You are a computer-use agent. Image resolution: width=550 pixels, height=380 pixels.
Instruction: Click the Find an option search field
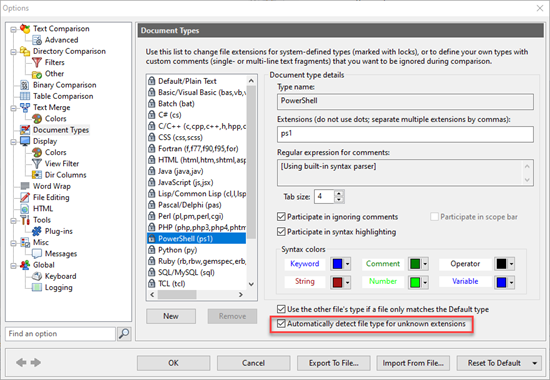point(60,334)
